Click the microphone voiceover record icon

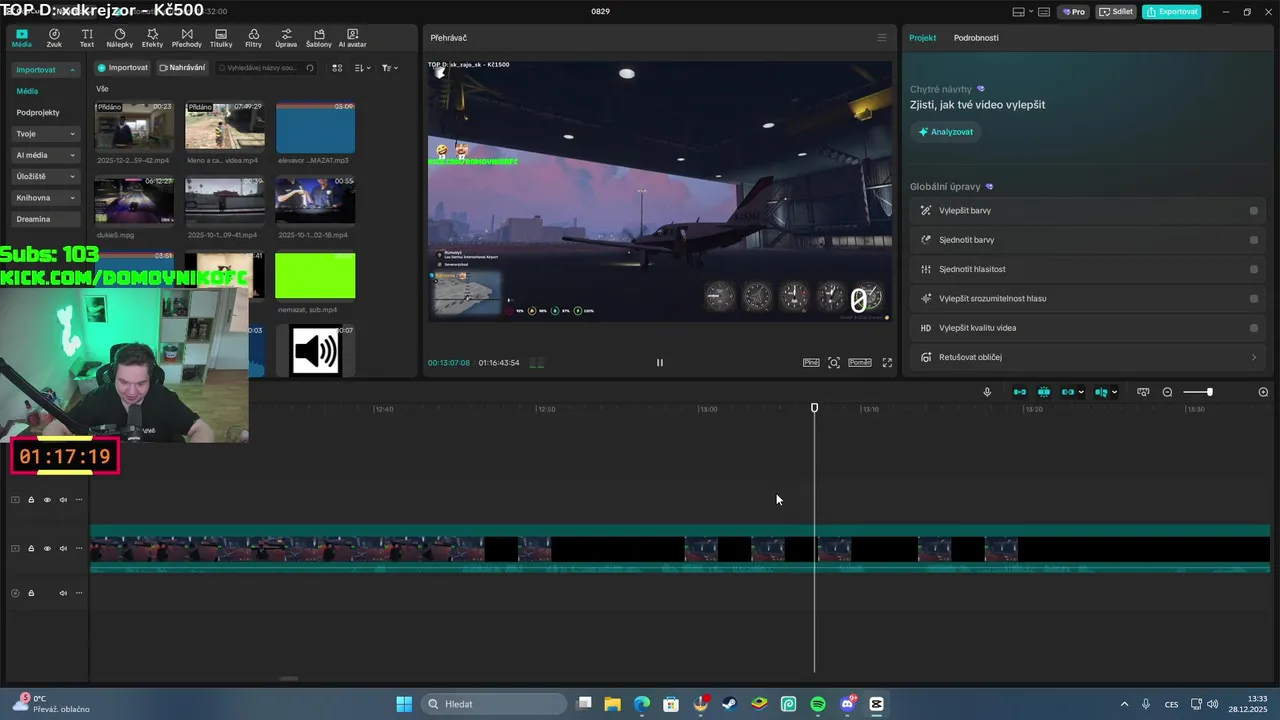pos(987,392)
